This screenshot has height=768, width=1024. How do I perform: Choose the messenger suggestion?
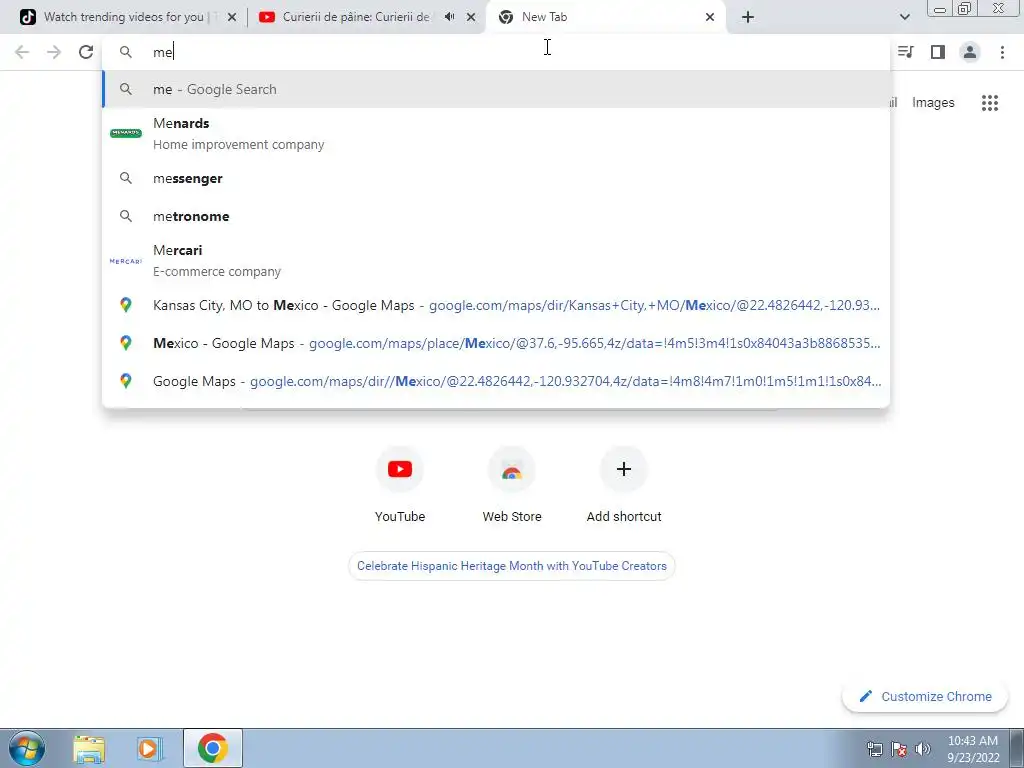(496, 178)
